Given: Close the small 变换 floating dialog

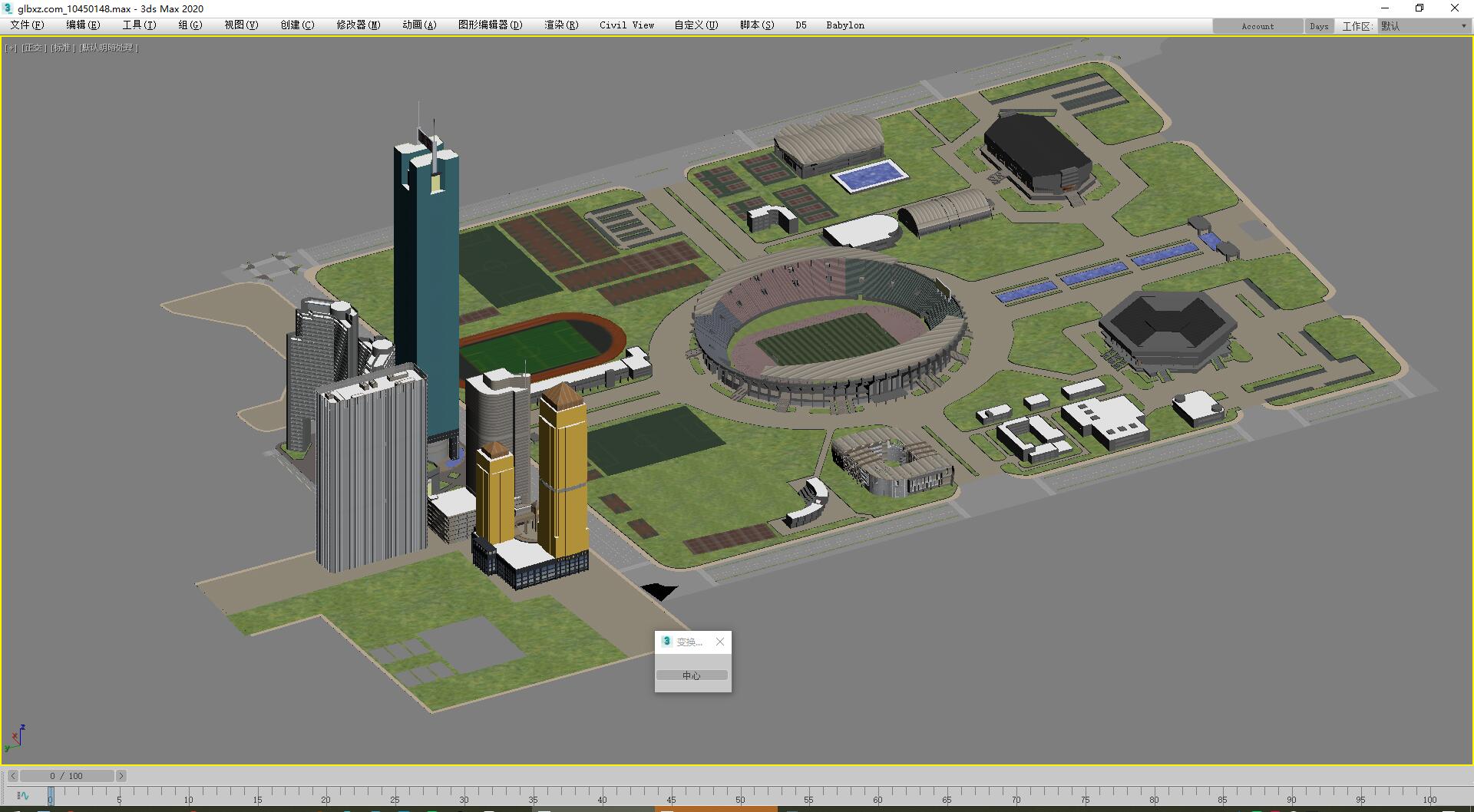Looking at the screenshot, I should (719, 642).
